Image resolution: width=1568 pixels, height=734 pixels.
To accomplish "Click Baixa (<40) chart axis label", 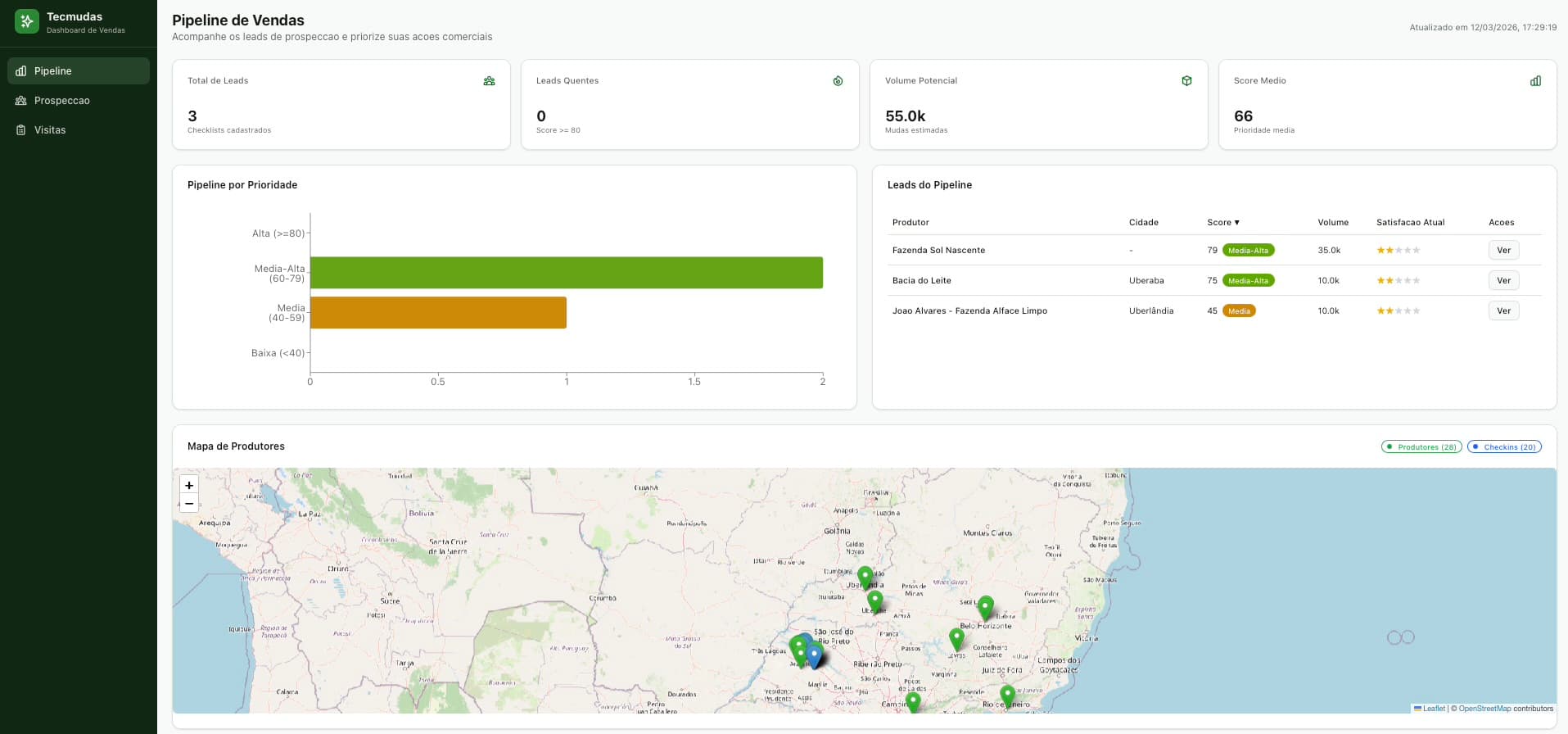I will (x=278, y=353).
